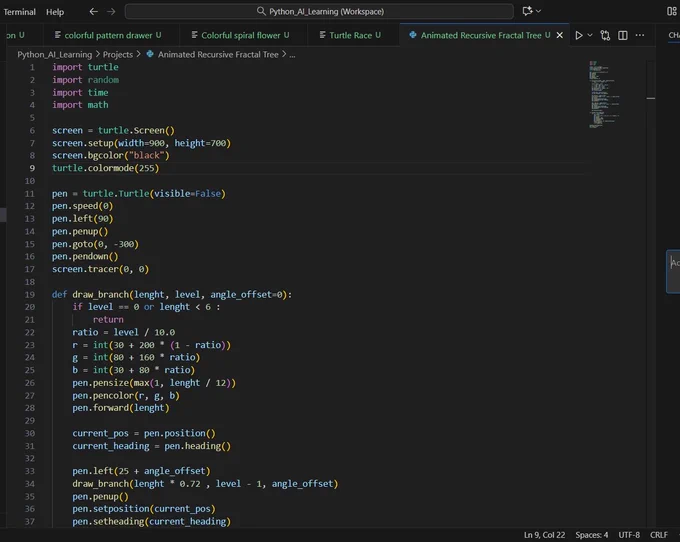The image size is (680, 542).
Task: Click pen.setheading(current_heading) line
Action: click(x=151, y=522)
